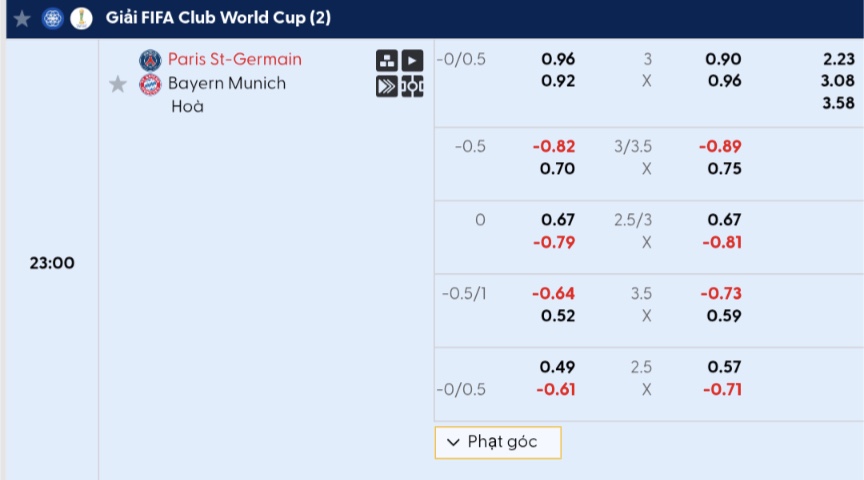The width and height of the screenshot is (864, 480).
Task: Click the gold trophy league icon
Action: [82, 19]
